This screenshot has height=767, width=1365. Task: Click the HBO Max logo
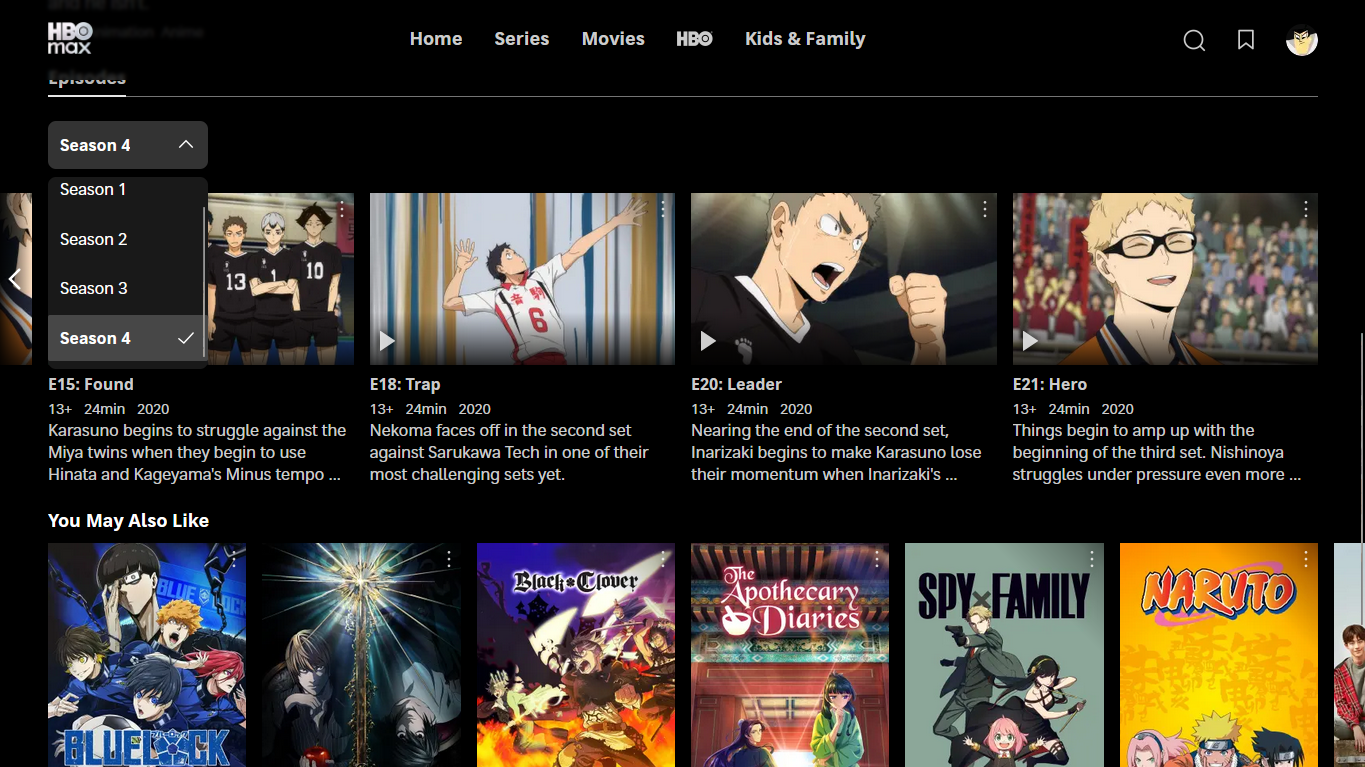(x=69, y=38)
